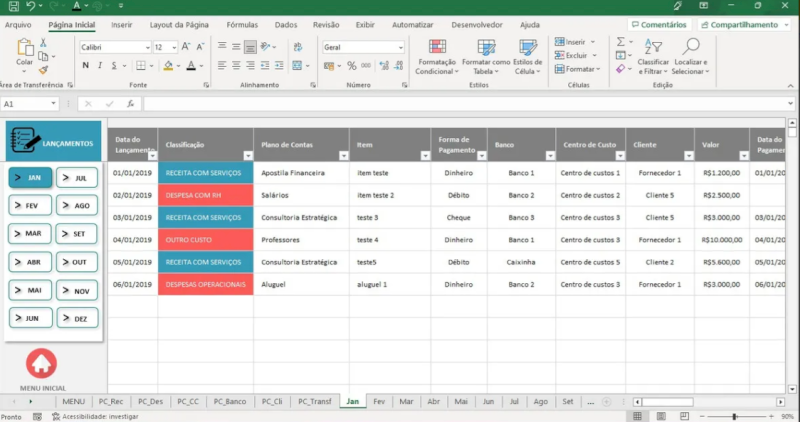Click the AutoSum sigma icon
Viewport: 800px width, 422px height.
coord(621,42)
